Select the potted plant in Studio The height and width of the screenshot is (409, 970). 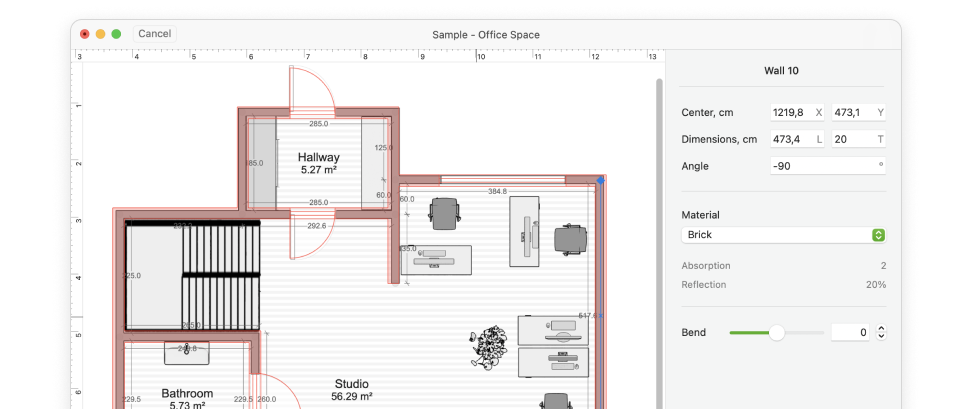[x=487, y=348]
